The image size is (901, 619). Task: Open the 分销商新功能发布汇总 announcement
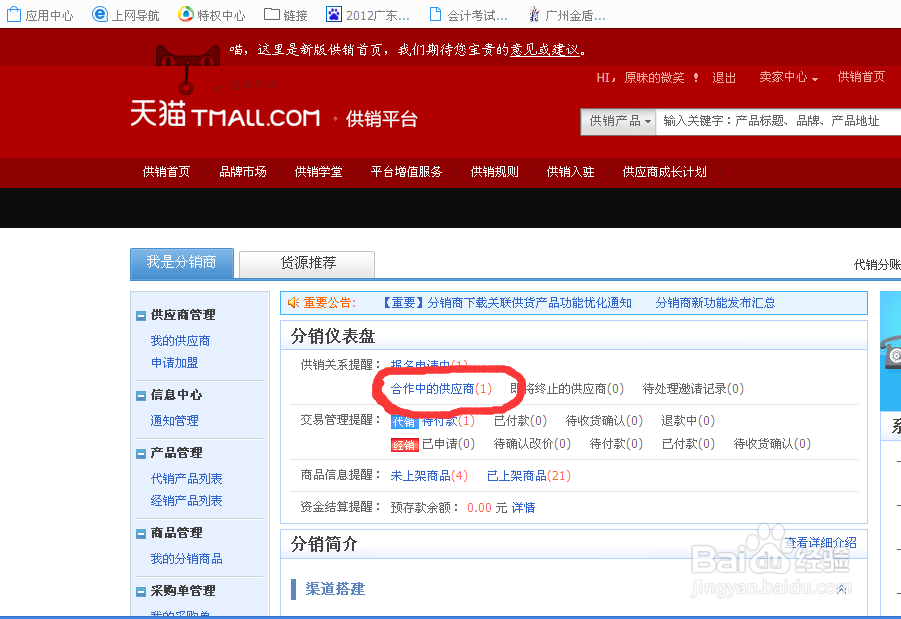715,303
